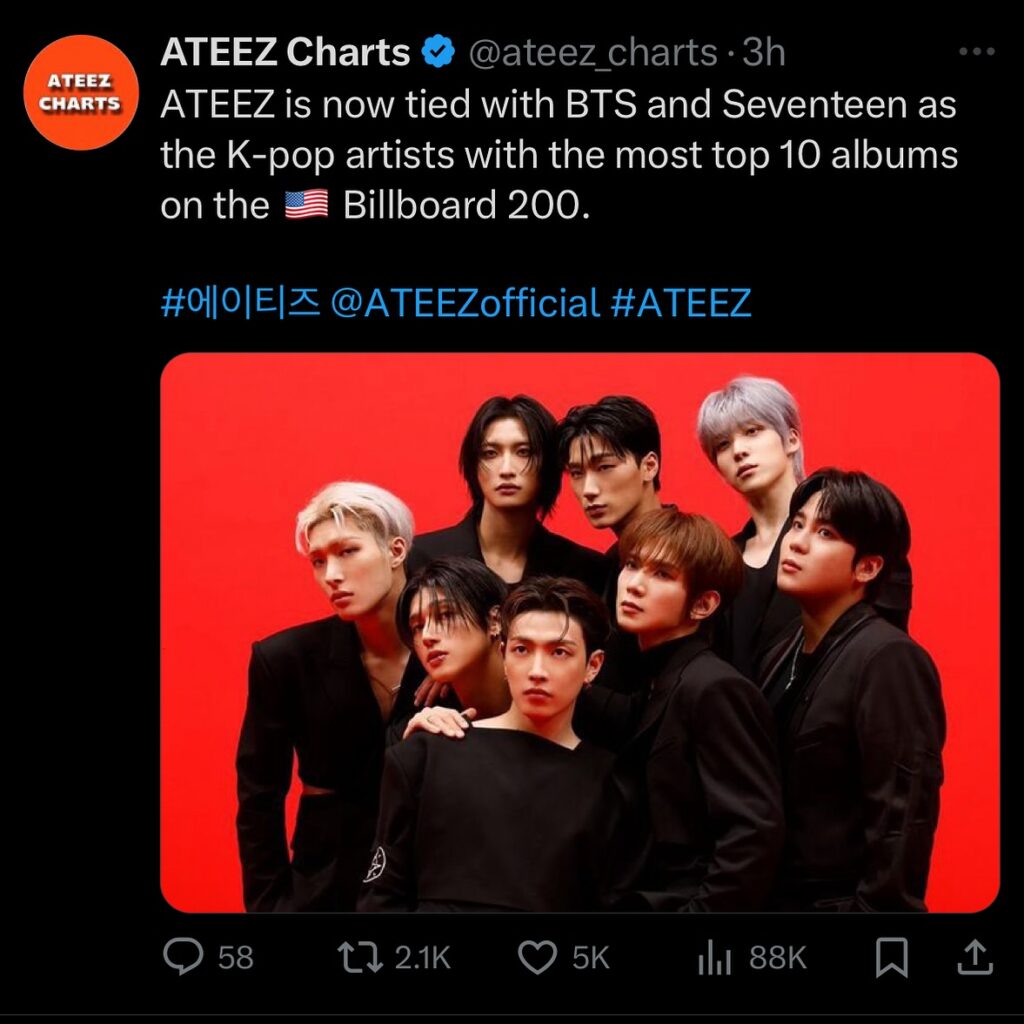Viewport: 1024px width, 1024px height.
Task: Expand the group photo on red background
Action: pyautogui.click(x=579, y=632)
